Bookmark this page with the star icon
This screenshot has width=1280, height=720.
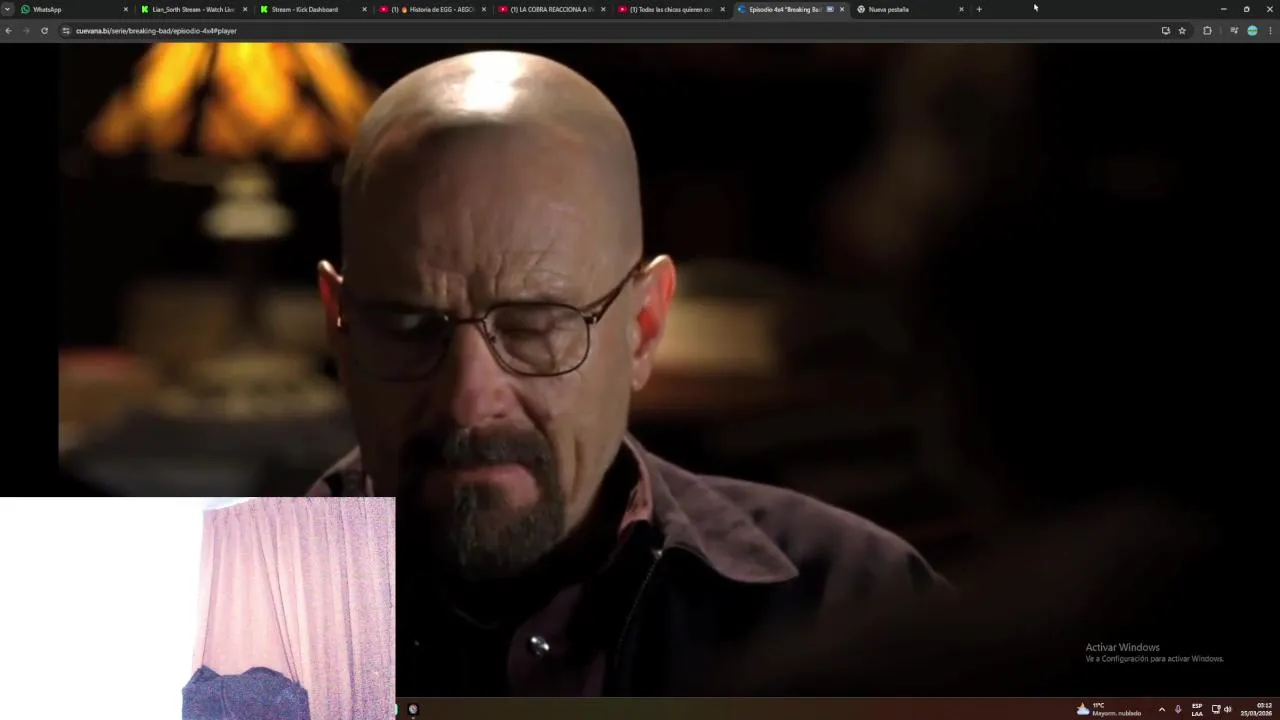point(1182,31)
